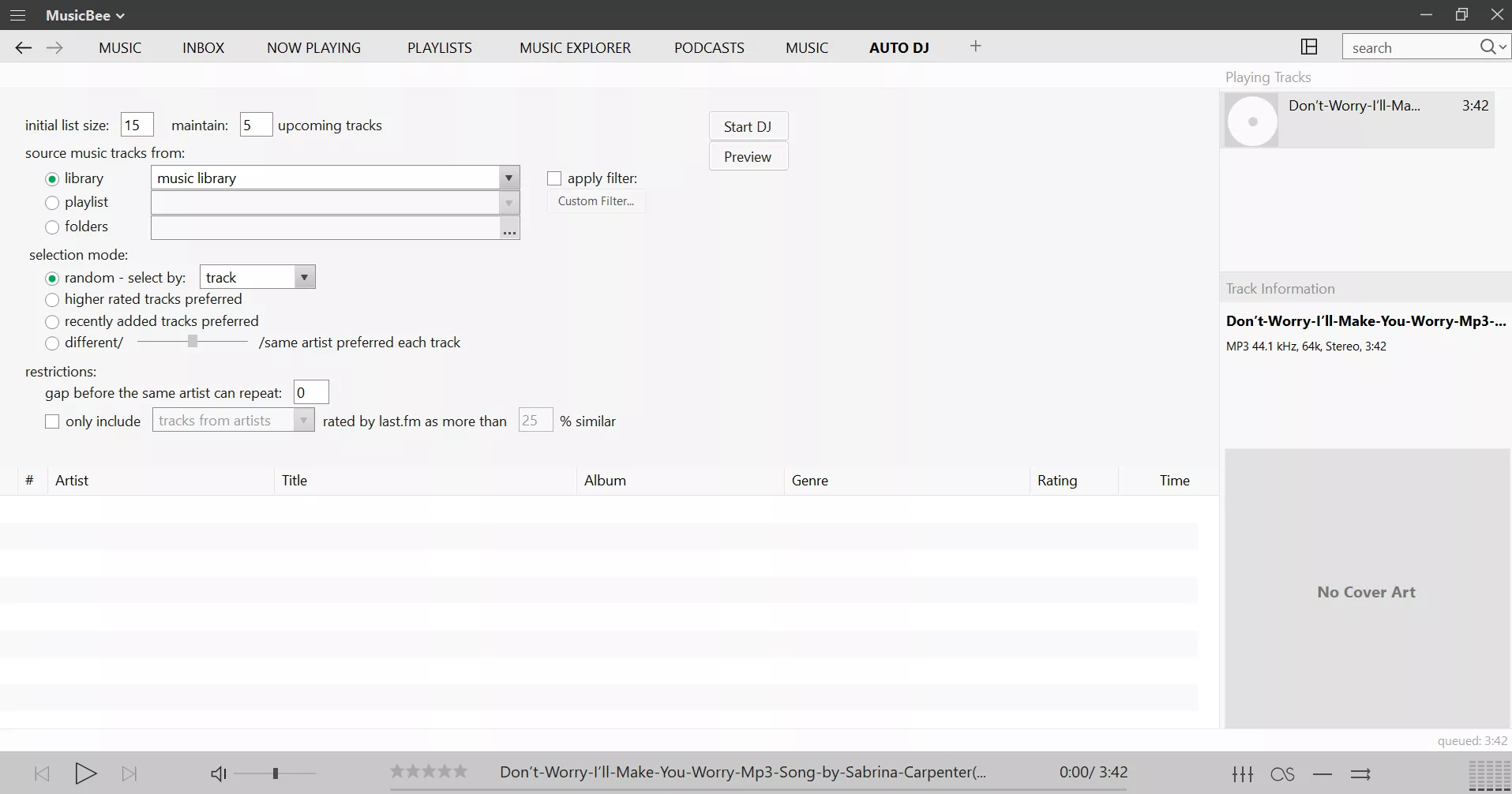Skip to the next track

coord(129,773)
